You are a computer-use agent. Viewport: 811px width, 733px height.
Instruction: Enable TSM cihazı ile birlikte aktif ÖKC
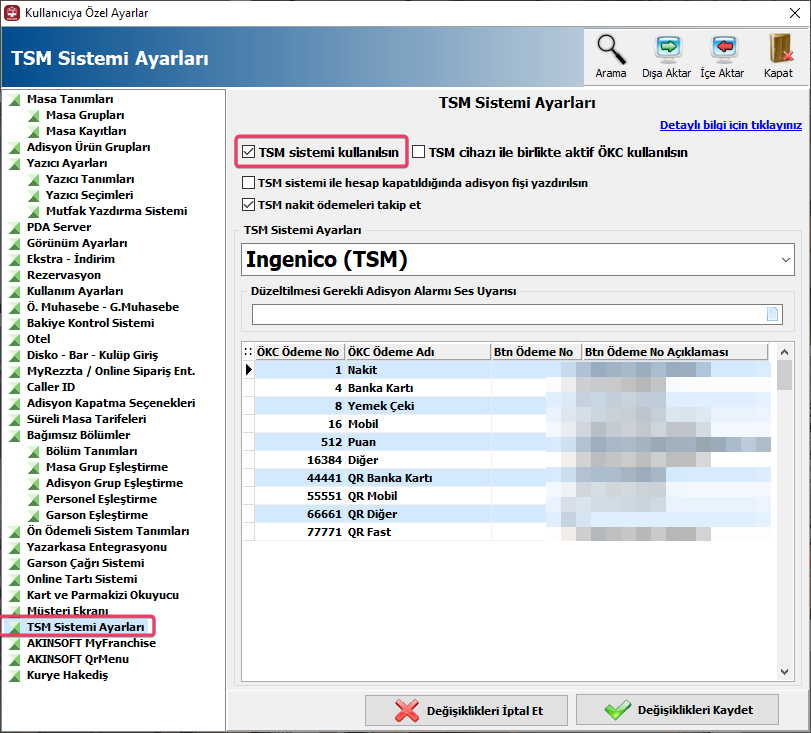click(x=419, y=153)
